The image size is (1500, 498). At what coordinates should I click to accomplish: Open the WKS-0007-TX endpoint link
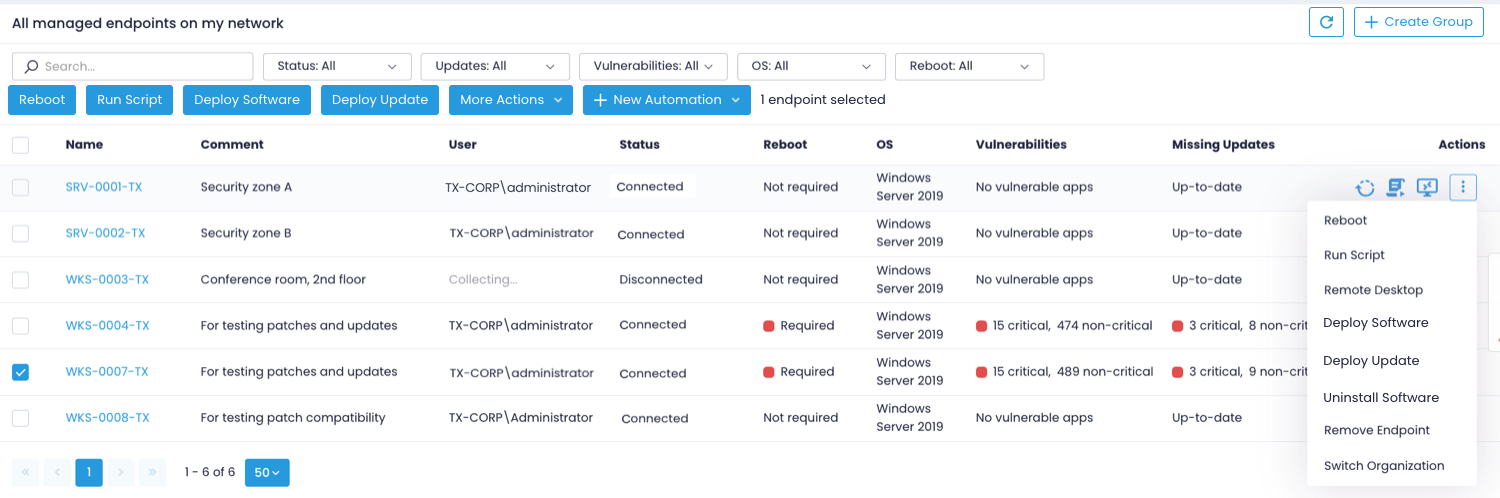tap(107, 372)
